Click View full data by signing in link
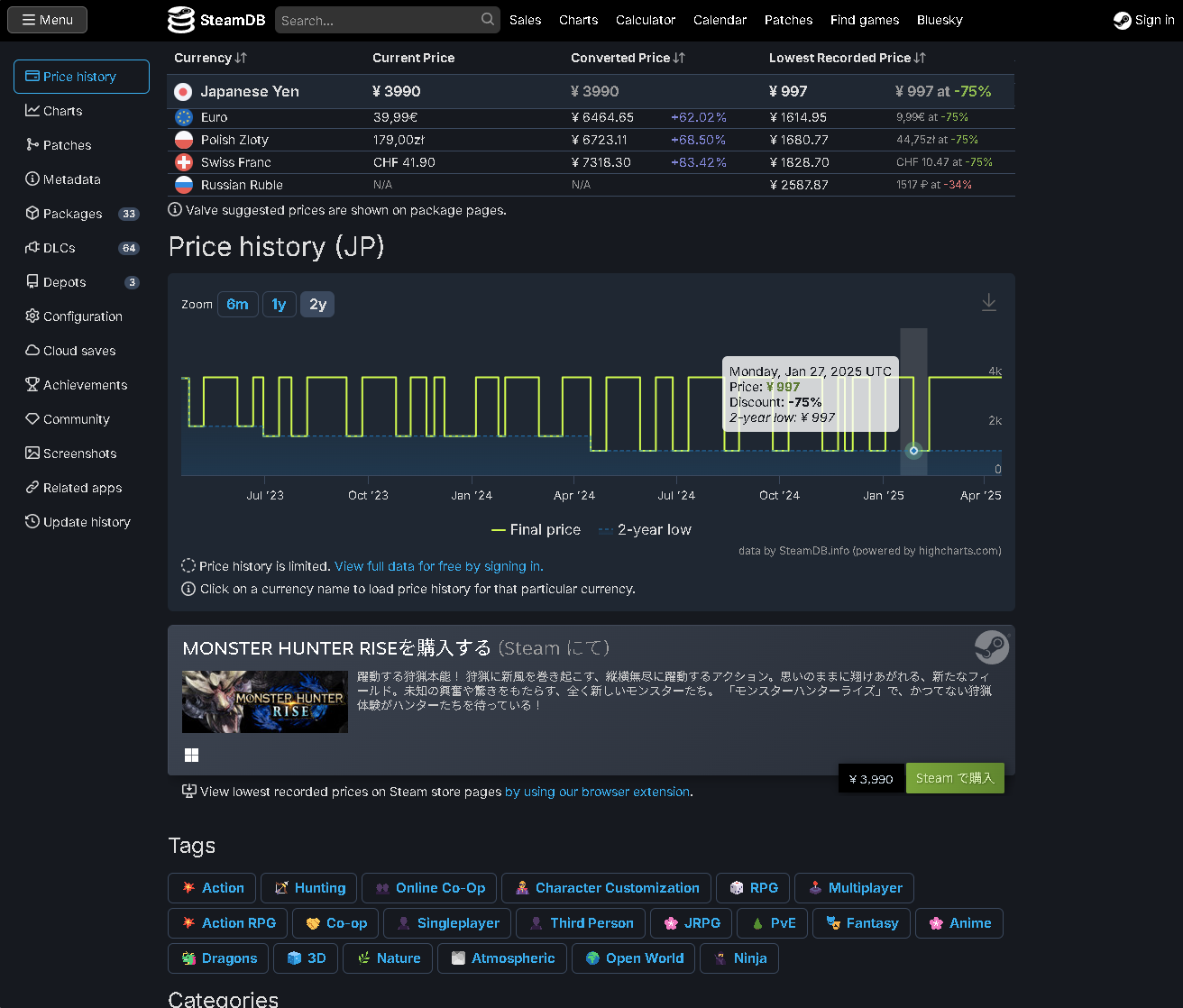 (439, 566)
